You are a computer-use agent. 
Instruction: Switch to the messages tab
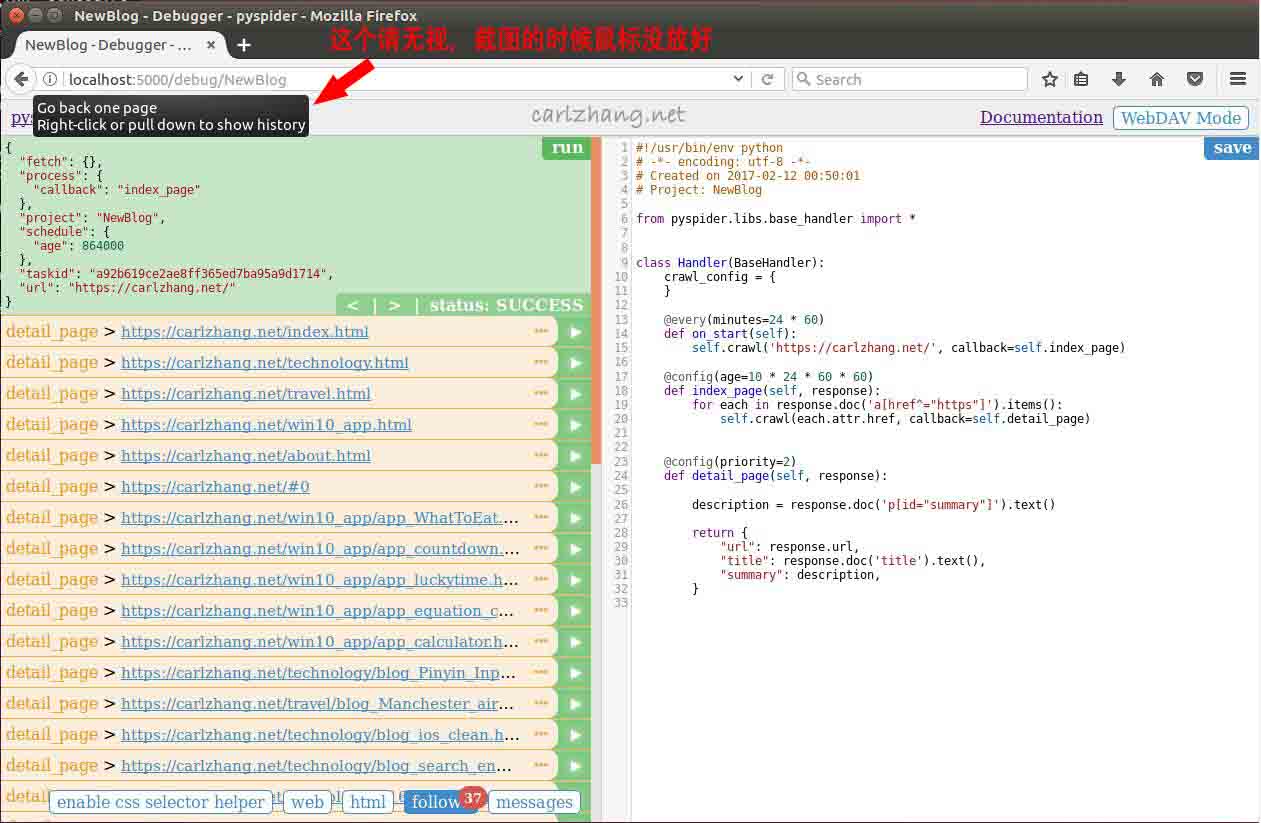(534, 802)
